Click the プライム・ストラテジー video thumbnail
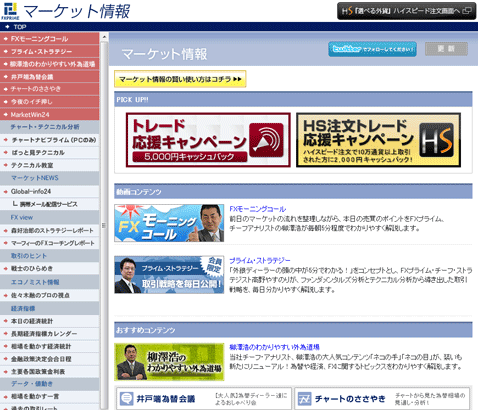The width and height of the screenshot is (478, 410). click(x=169, y=275)
